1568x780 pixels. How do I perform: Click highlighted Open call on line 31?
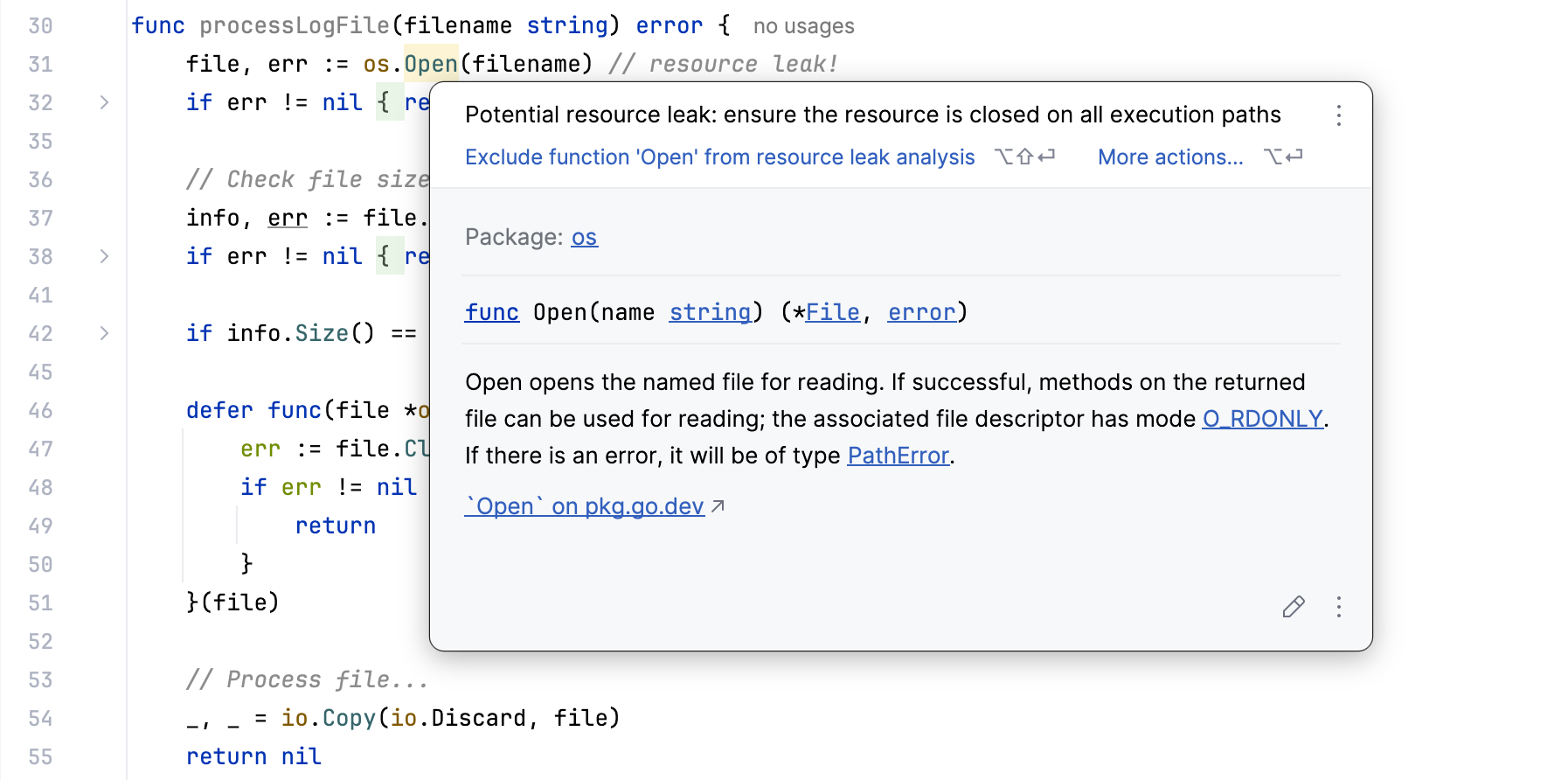coord(431,64)
